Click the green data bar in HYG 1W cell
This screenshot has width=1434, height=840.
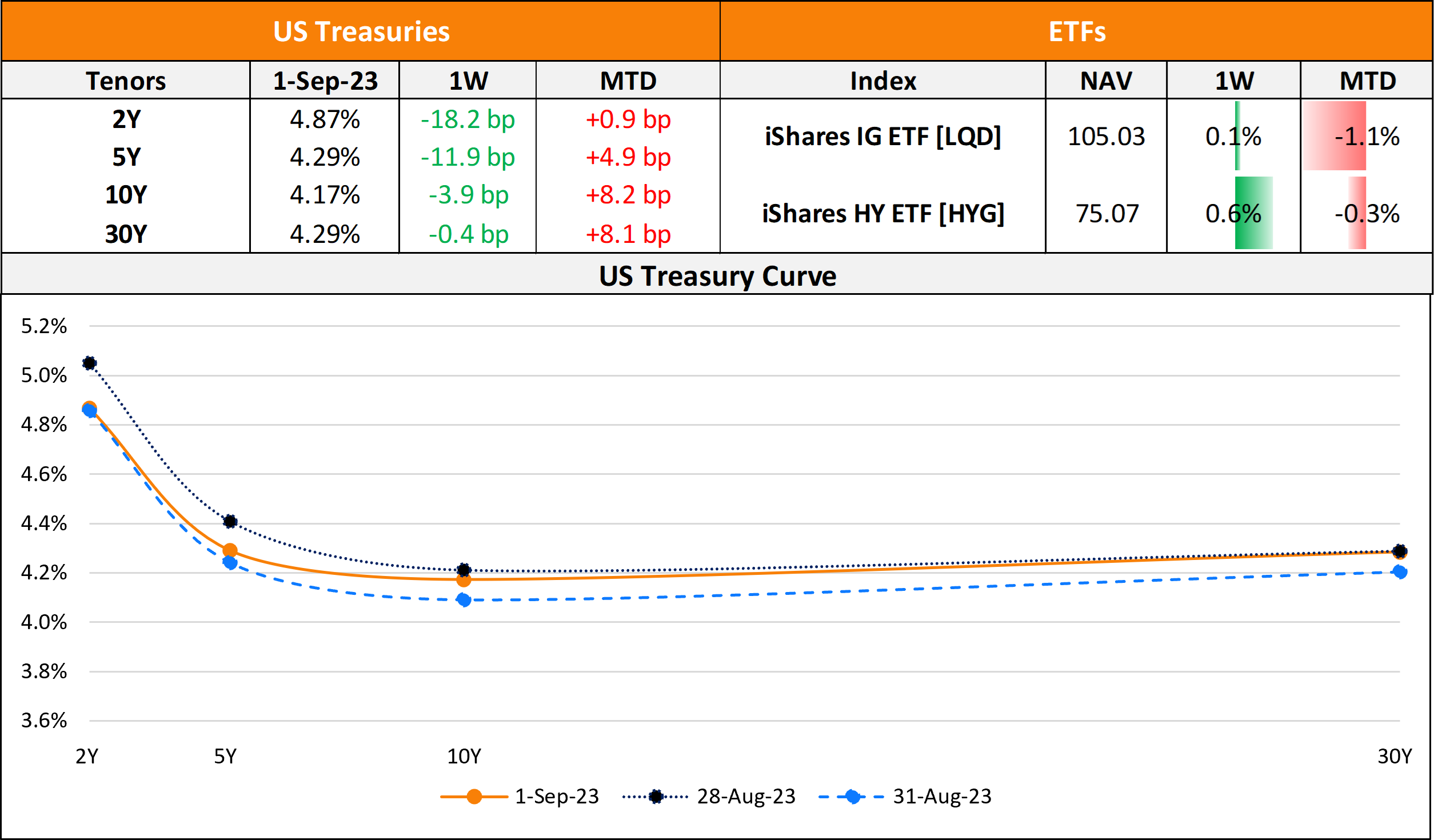pyautogui.click(x=1253, y=213)
